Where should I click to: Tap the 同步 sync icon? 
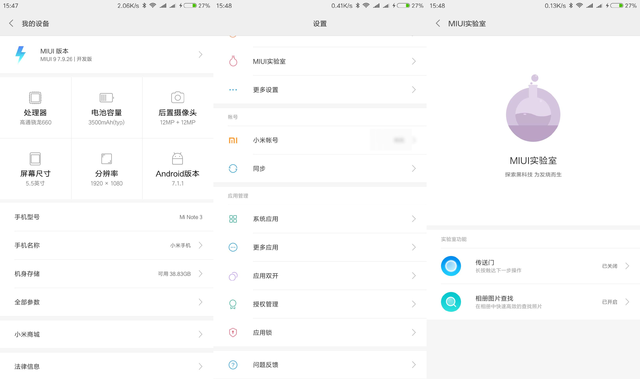tap(233, 168)
